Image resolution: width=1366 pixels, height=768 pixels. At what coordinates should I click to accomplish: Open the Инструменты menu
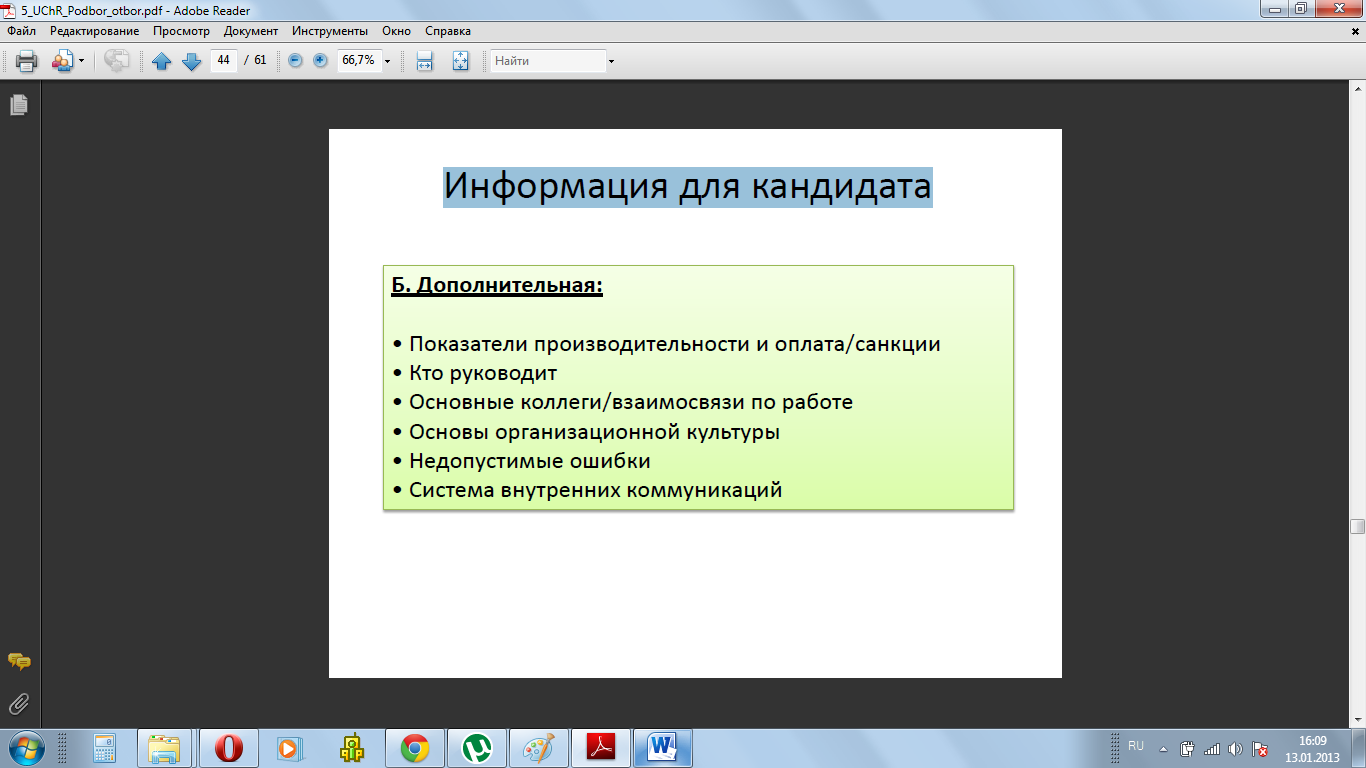pyautogui.click(x=330, y=31)
